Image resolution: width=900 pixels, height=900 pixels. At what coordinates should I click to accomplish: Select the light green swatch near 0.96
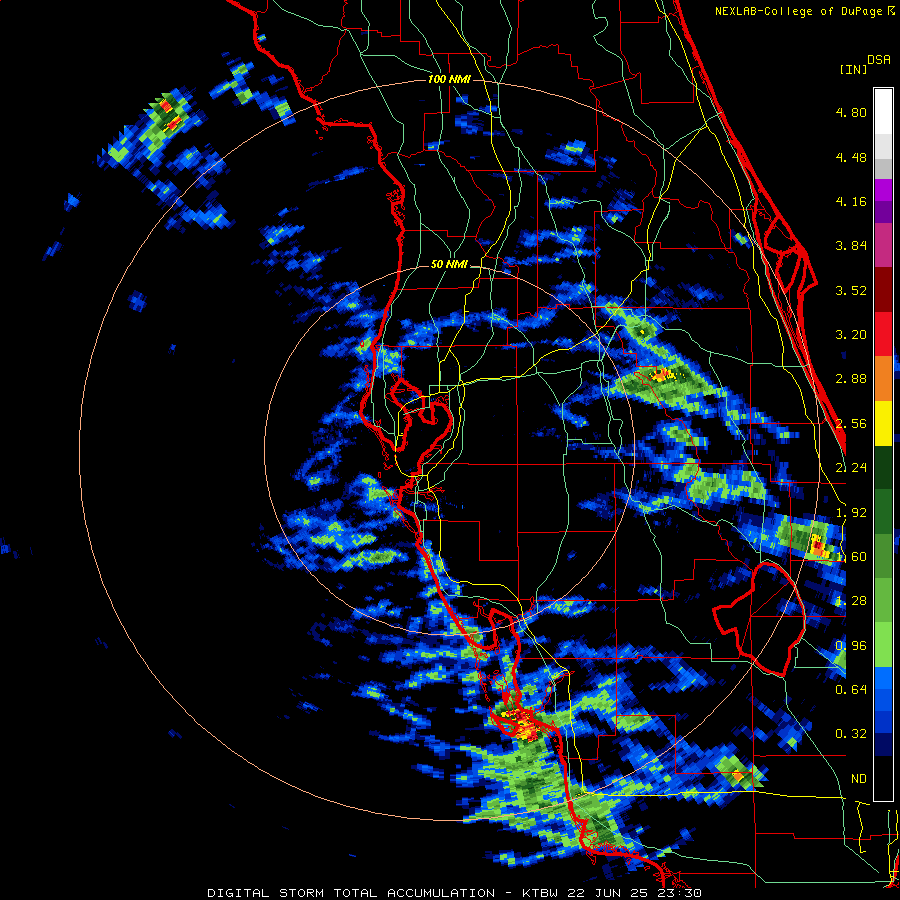tap(883, 645)
